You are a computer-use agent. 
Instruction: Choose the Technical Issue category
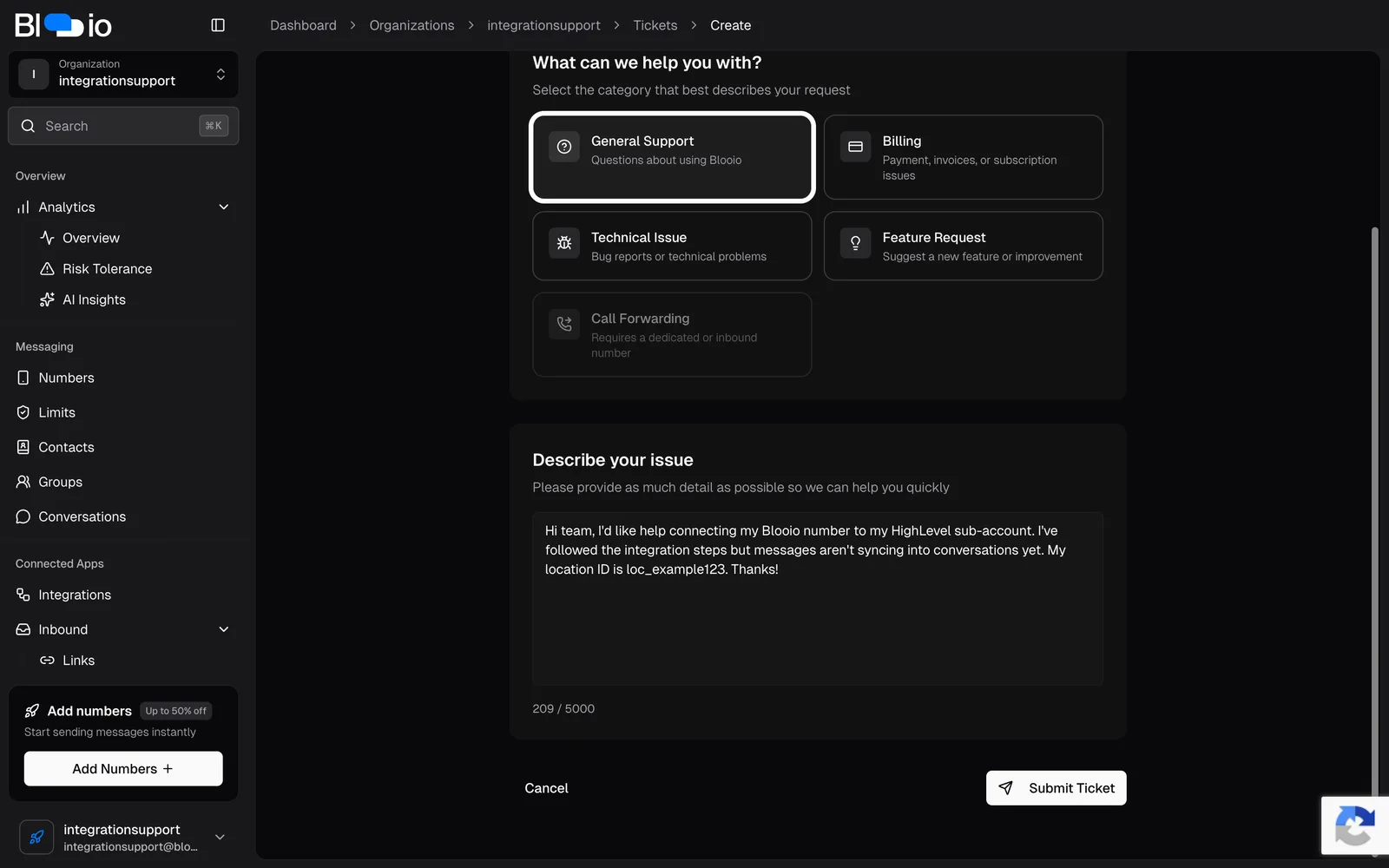click(x=672, y=246)
